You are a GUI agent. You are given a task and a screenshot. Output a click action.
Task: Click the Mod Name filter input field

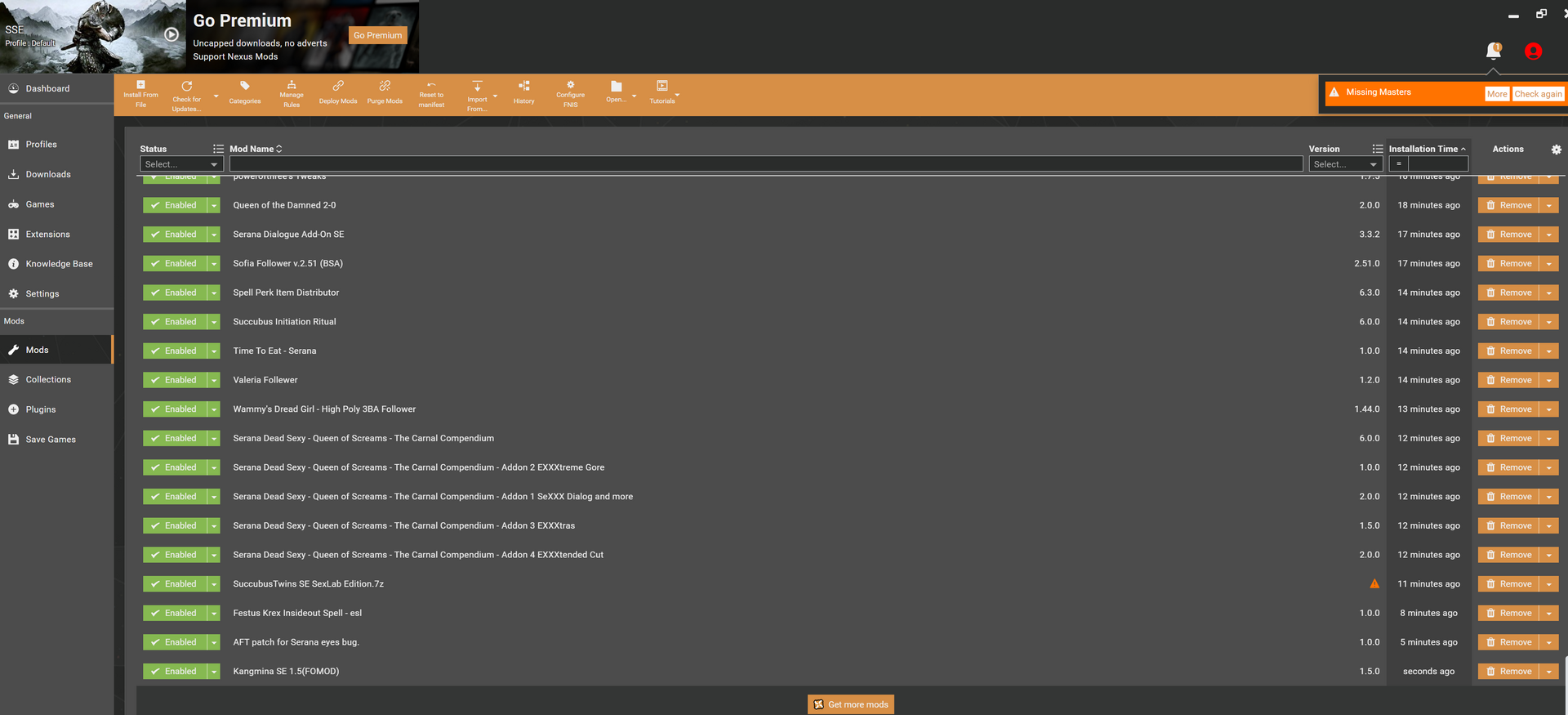click(x=766, y=164)
